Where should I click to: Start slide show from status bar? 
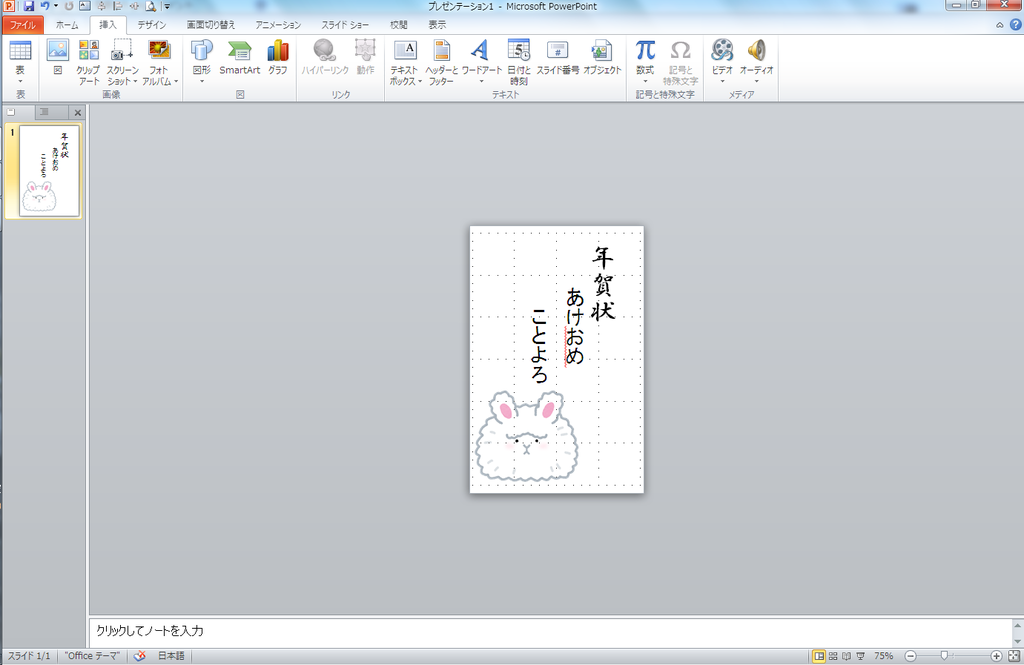tap(861, 656)
